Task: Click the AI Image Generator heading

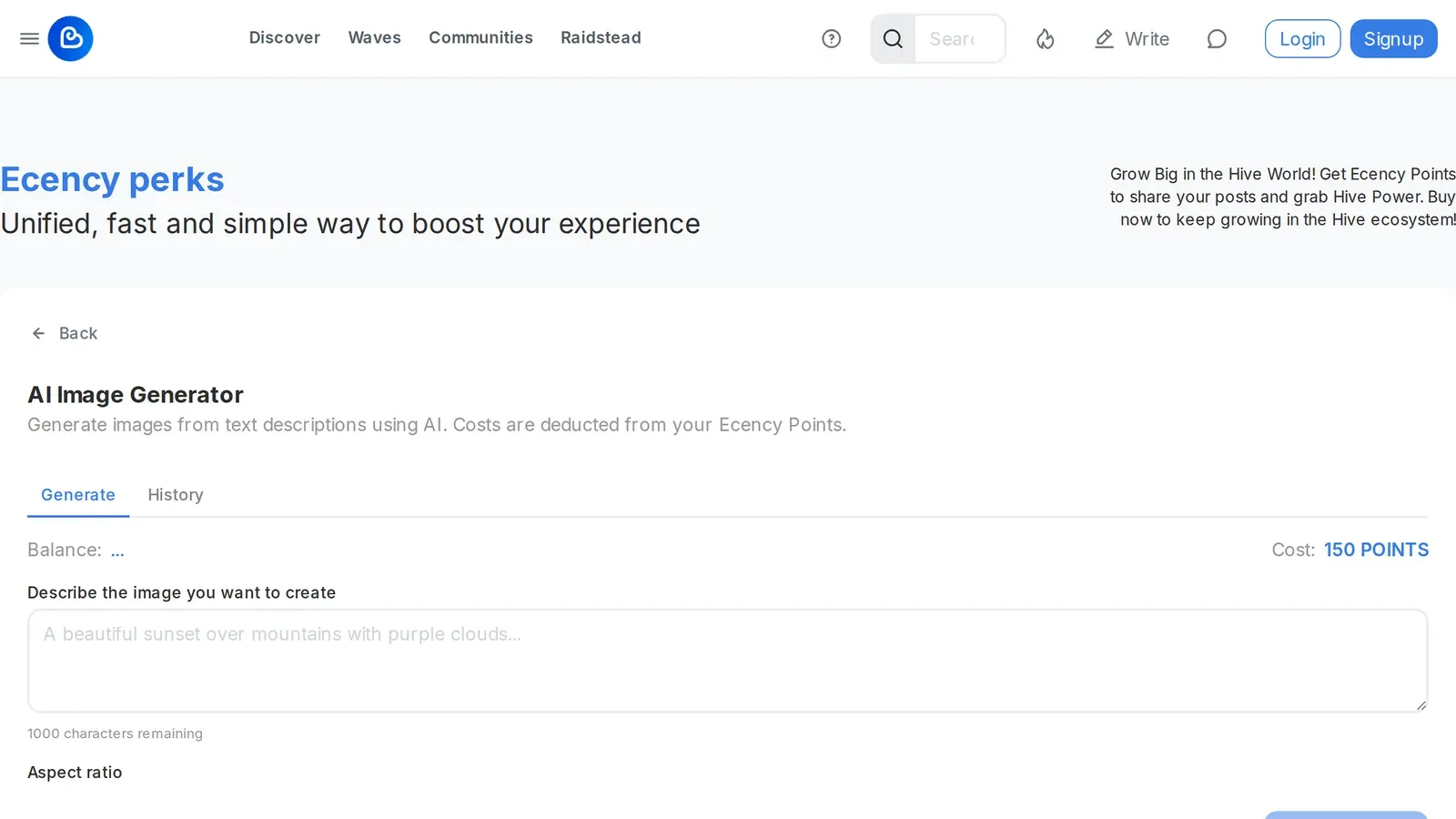Action: point(136,395)
